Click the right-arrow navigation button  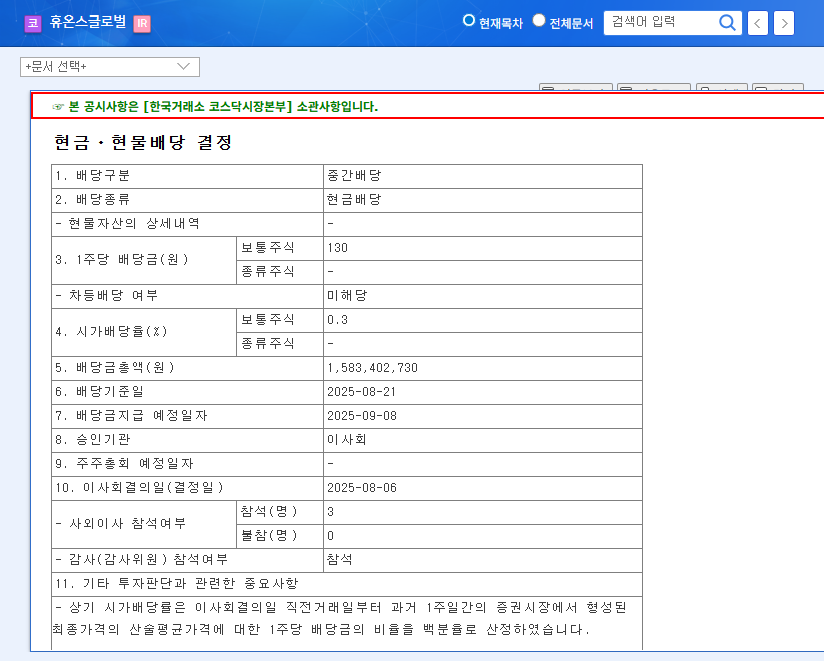[783, 23]
